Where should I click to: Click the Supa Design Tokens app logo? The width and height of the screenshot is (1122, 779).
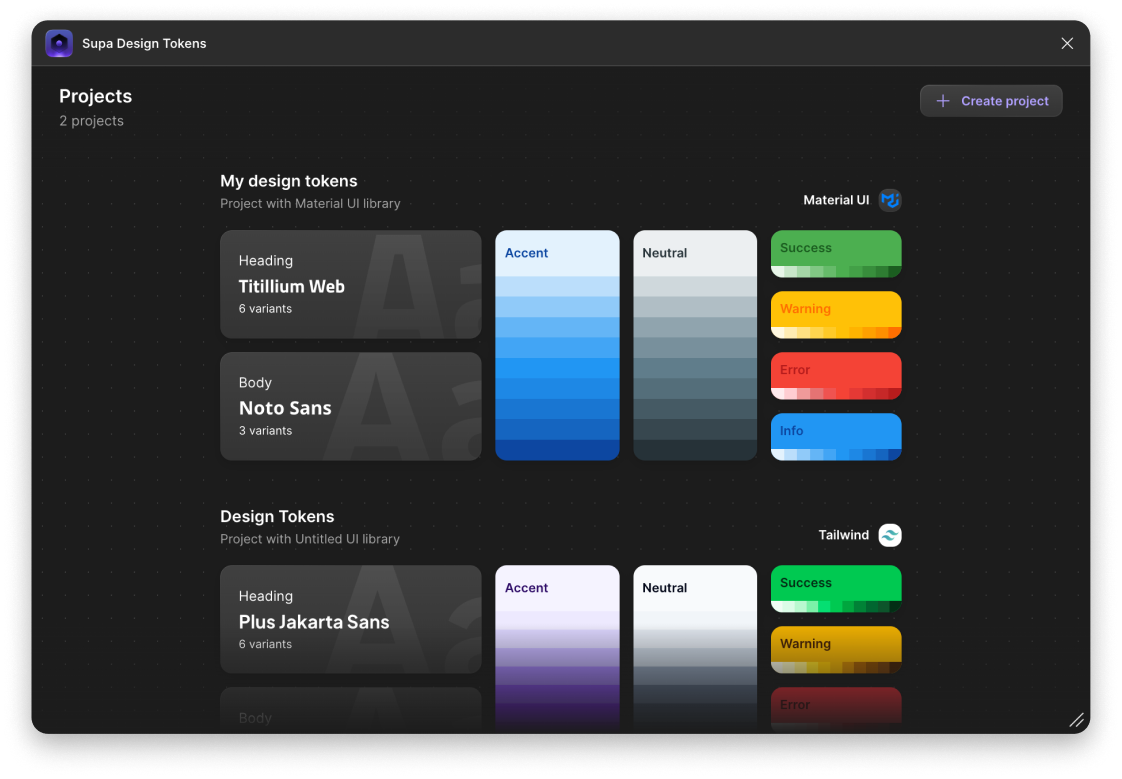point(59,43)
